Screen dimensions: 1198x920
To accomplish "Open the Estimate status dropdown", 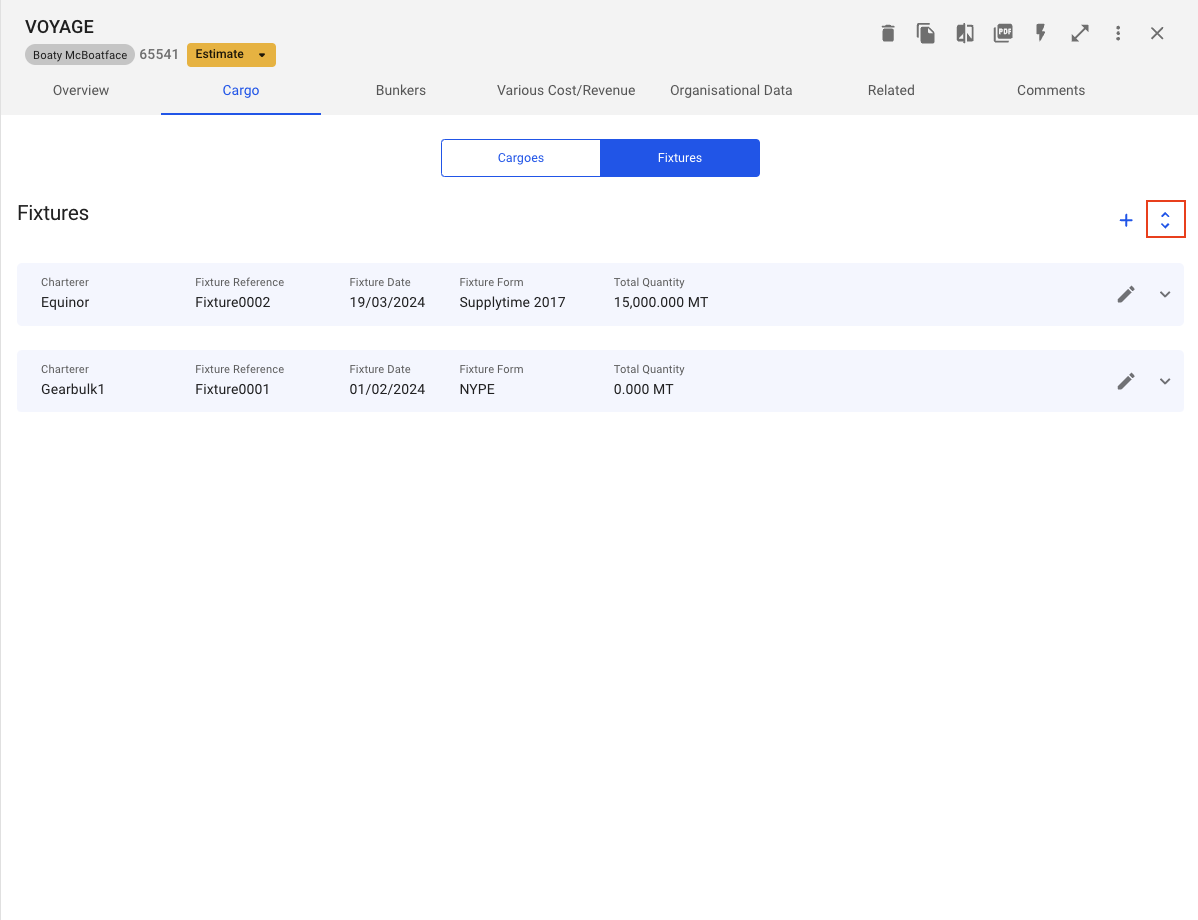I will pyautogui.click(x=231, y=55).
